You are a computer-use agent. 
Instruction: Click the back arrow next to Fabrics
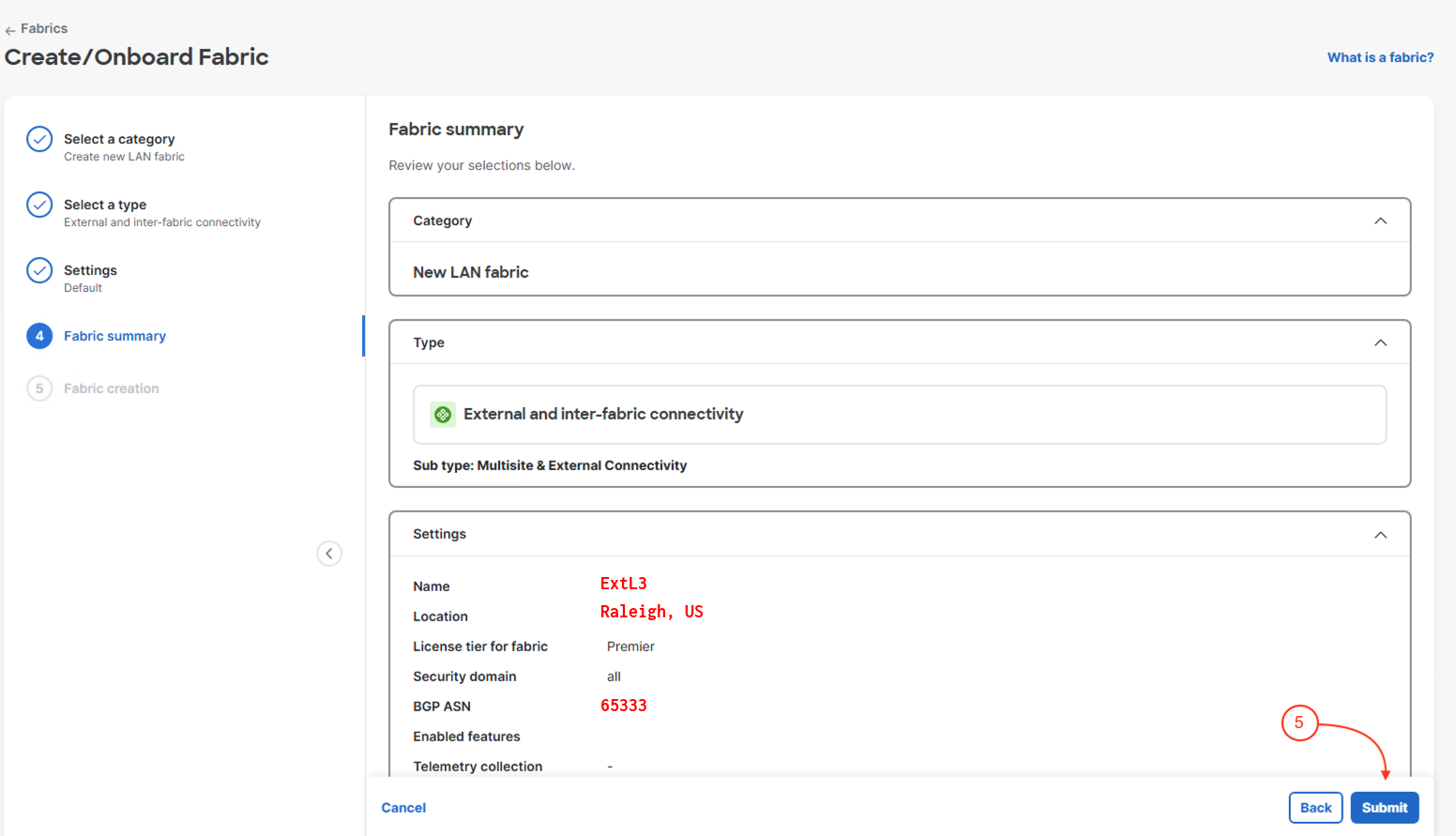(10, 30)
